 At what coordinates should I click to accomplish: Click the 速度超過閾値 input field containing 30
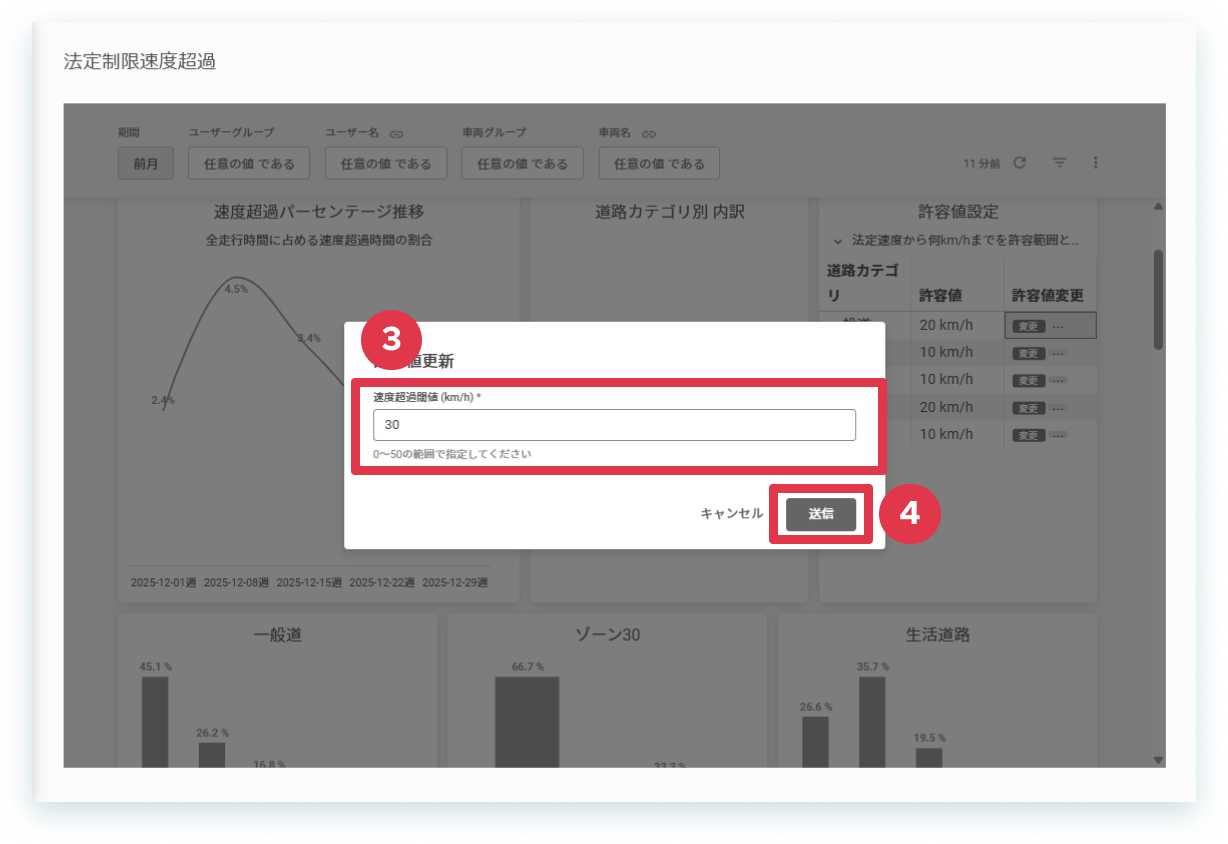pyautogui.click(x=614, y=425)
